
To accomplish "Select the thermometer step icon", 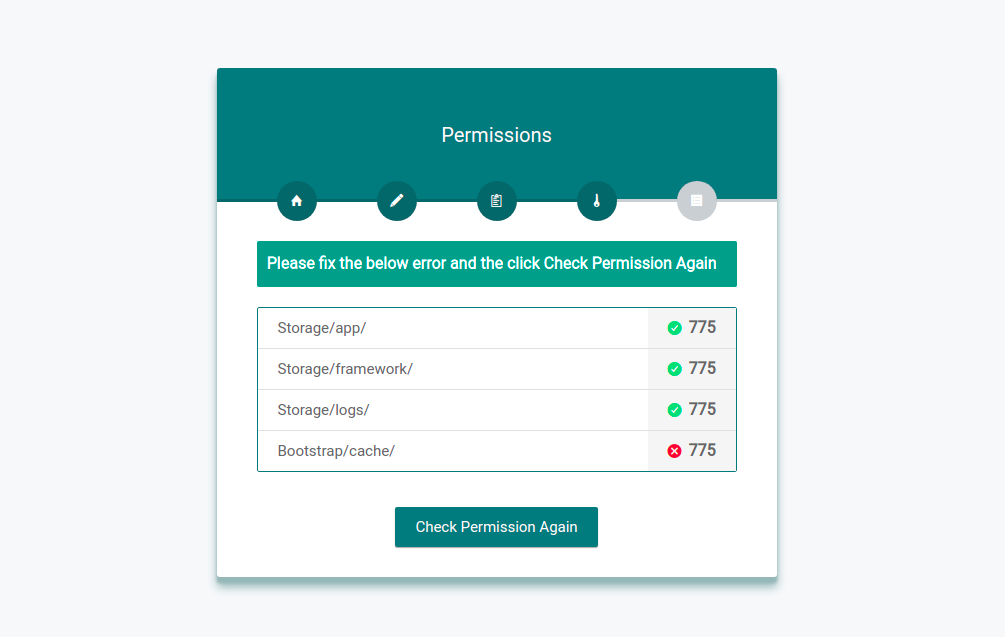I will point(597,201).
